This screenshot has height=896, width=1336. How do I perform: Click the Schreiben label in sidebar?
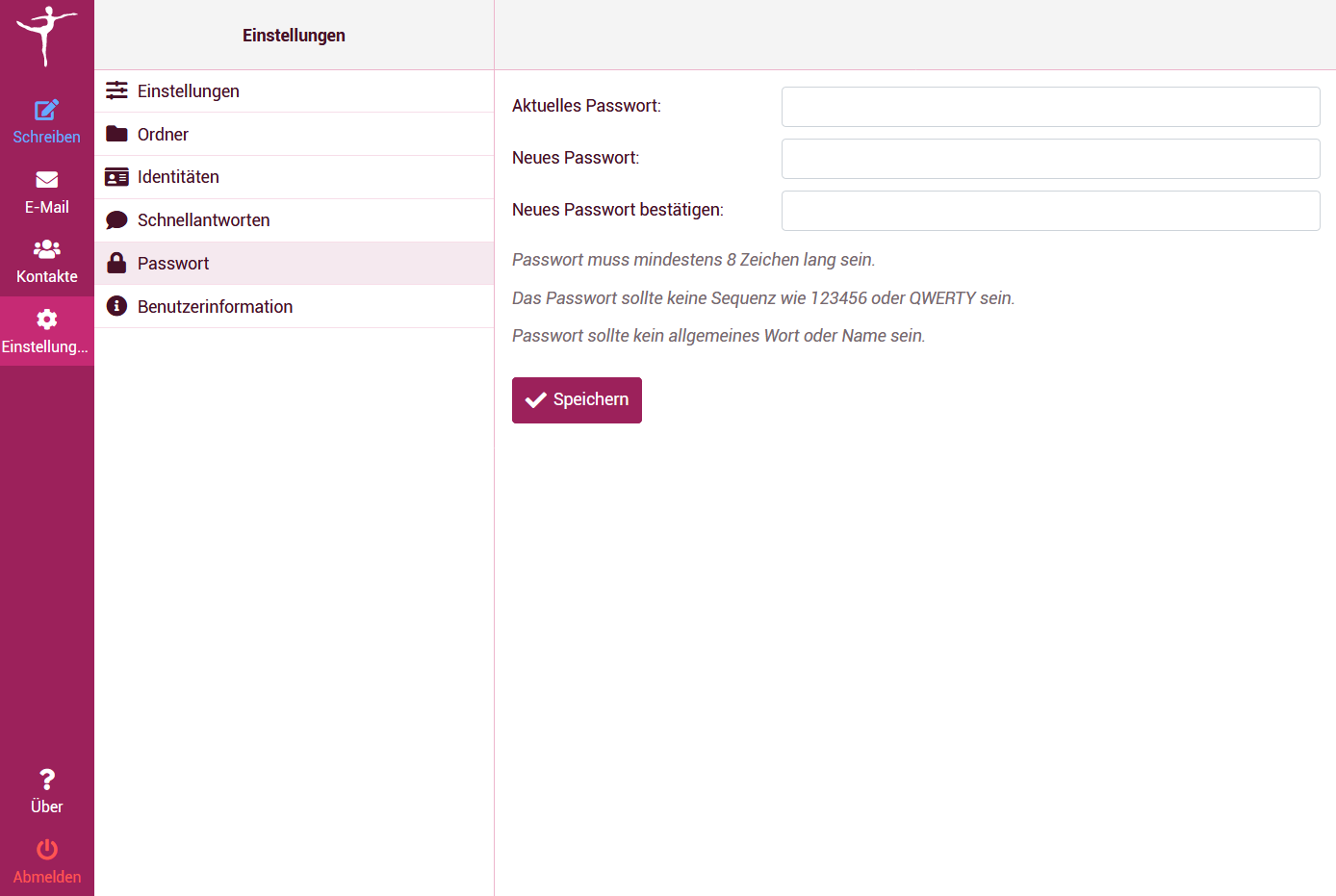46,137
